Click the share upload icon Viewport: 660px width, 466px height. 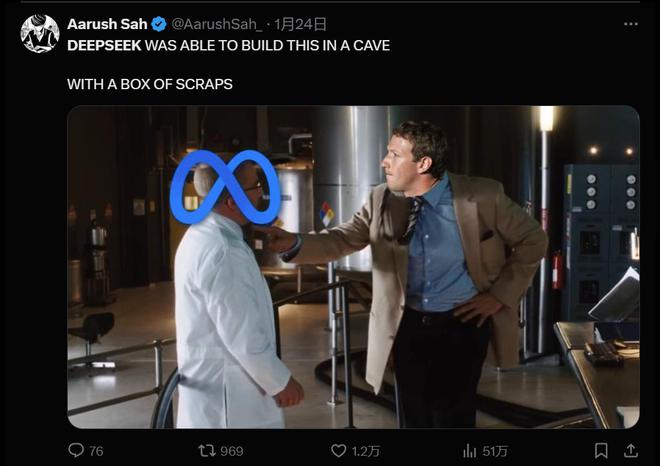pyautogui.click(x=630, y=450)
